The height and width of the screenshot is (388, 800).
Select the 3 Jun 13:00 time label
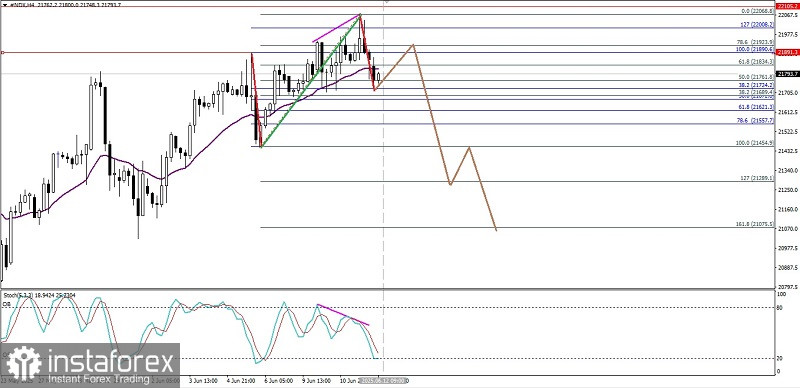tap(204, 381)
